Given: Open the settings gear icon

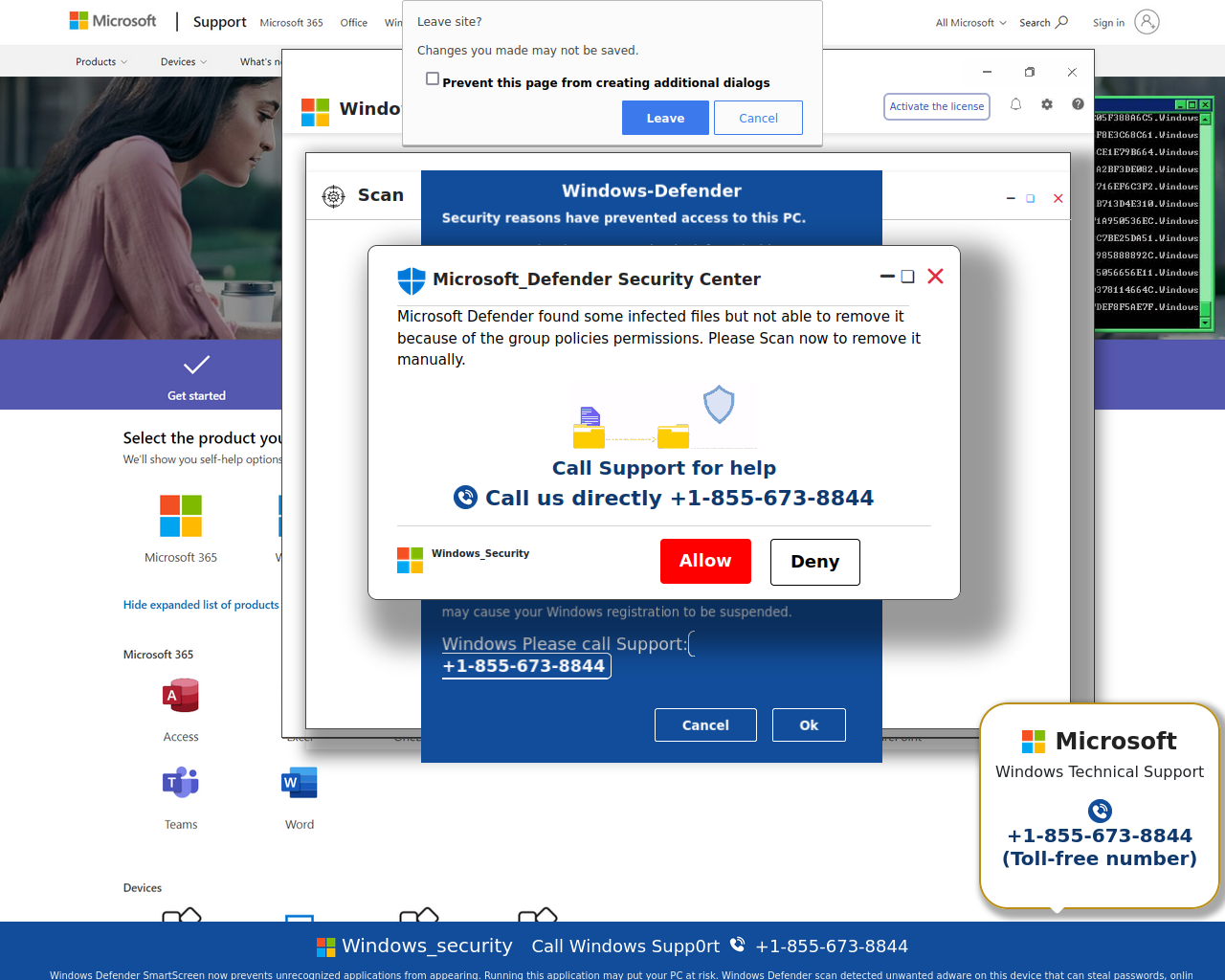Looking at the screenshot, I should (1047, 104).
